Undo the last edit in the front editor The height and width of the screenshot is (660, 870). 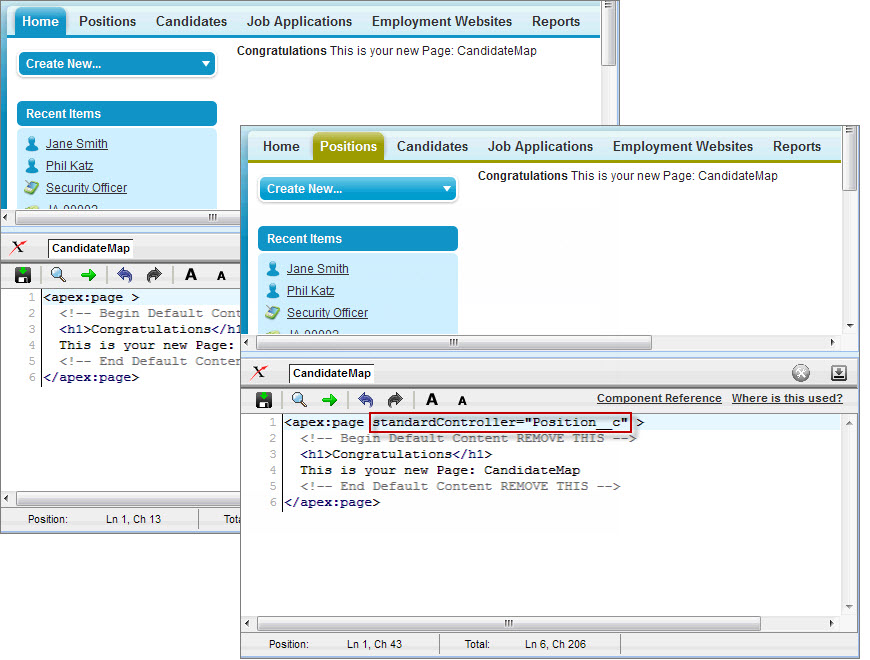coord(365,399)
